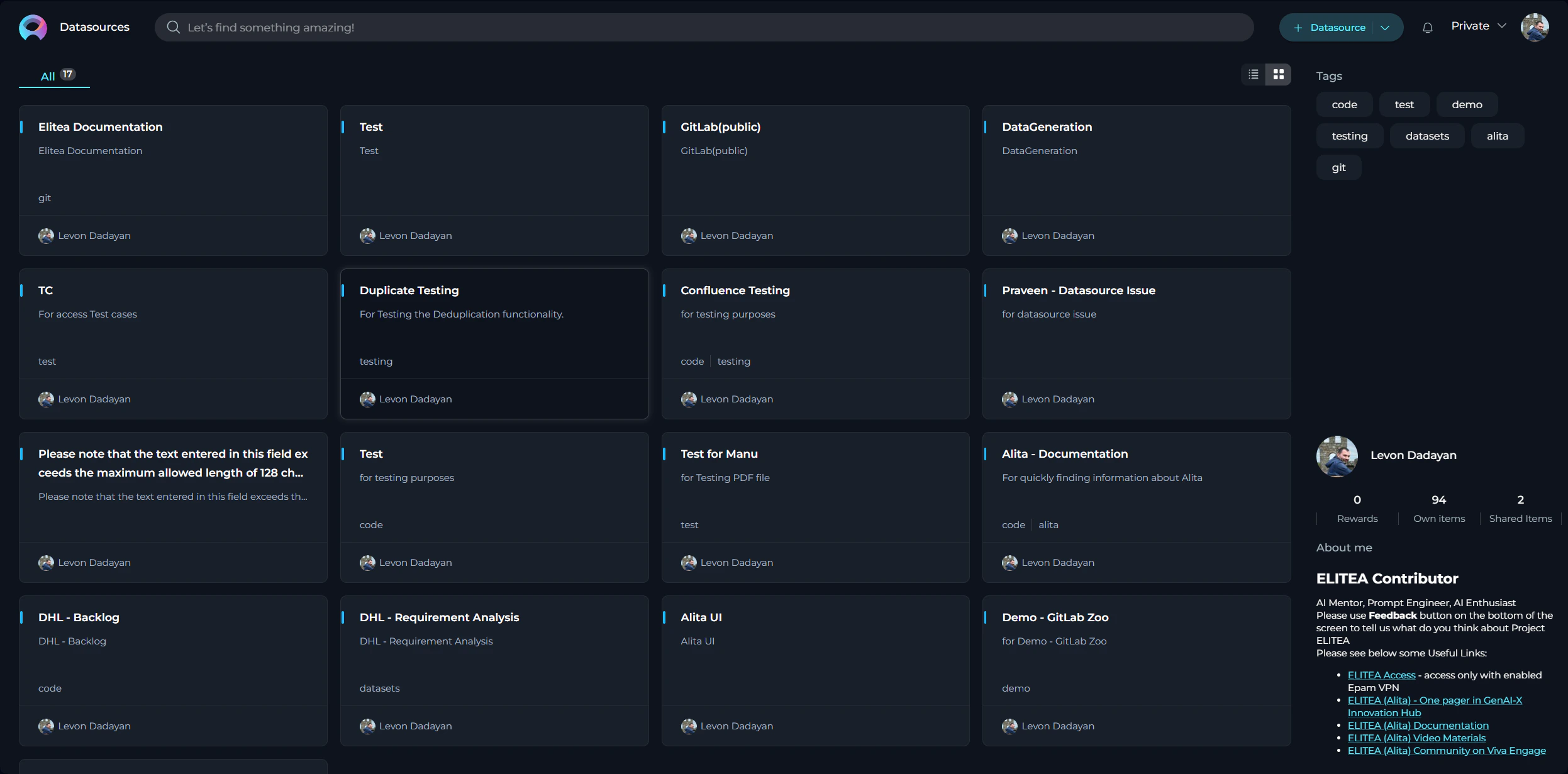The width and height of the screenshot is (1568, 774).
Task: Click Levon Dadayan's avatar in the profile sidebar
Action: click(1337, 456)
